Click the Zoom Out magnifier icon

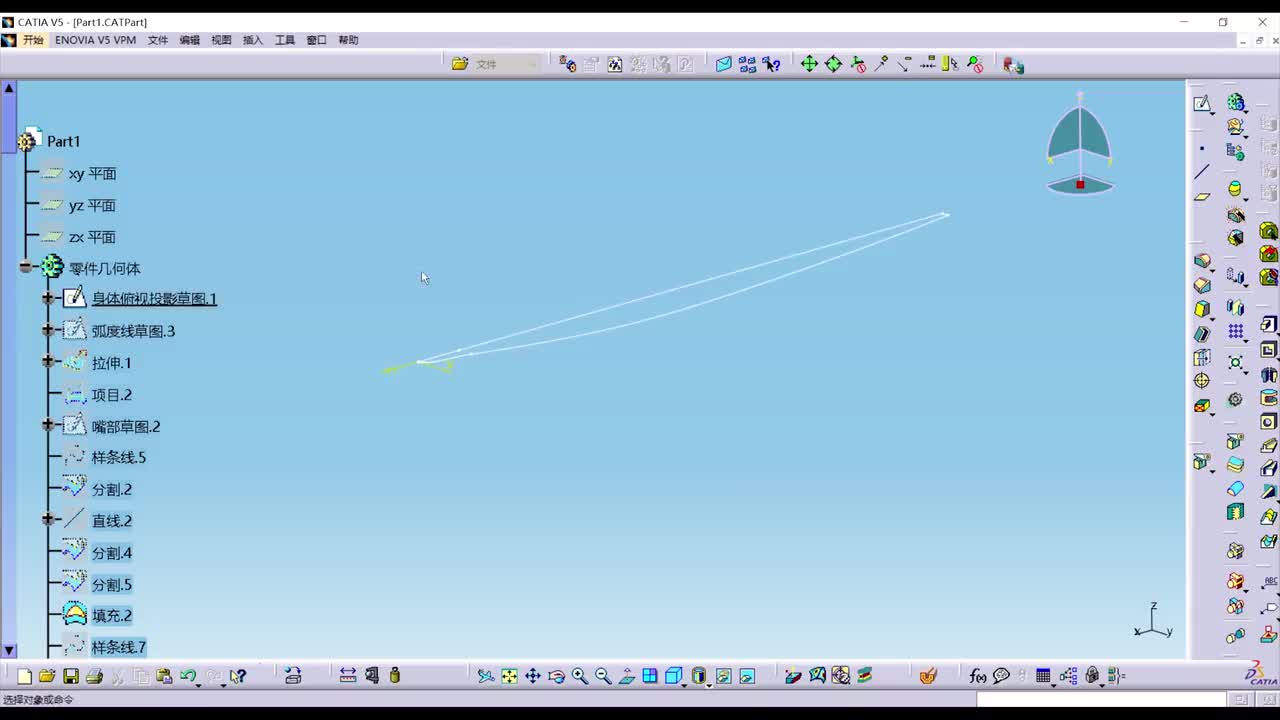click(603, 676)
